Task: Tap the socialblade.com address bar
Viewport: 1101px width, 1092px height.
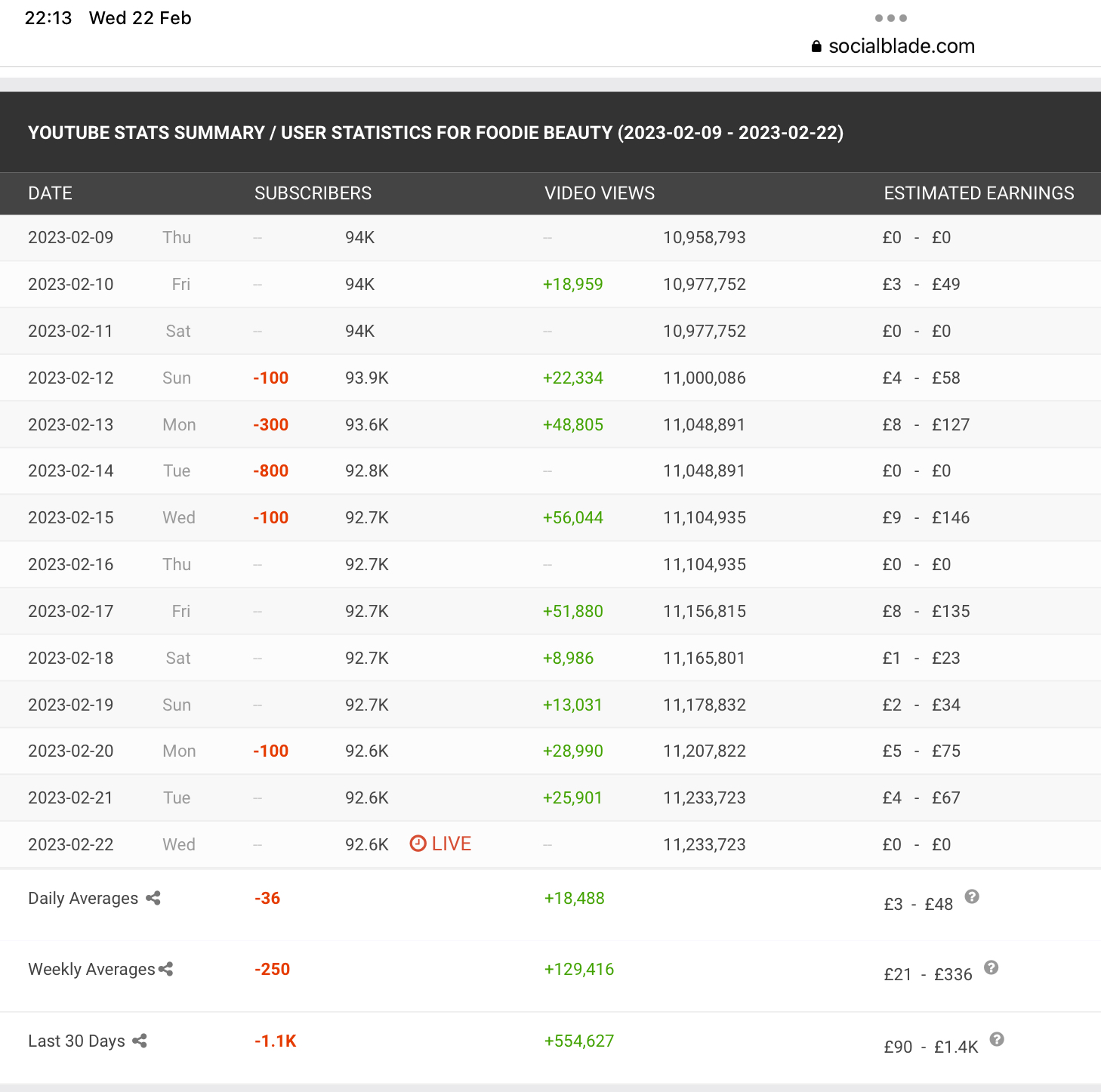Action: [x=893, y=46]
